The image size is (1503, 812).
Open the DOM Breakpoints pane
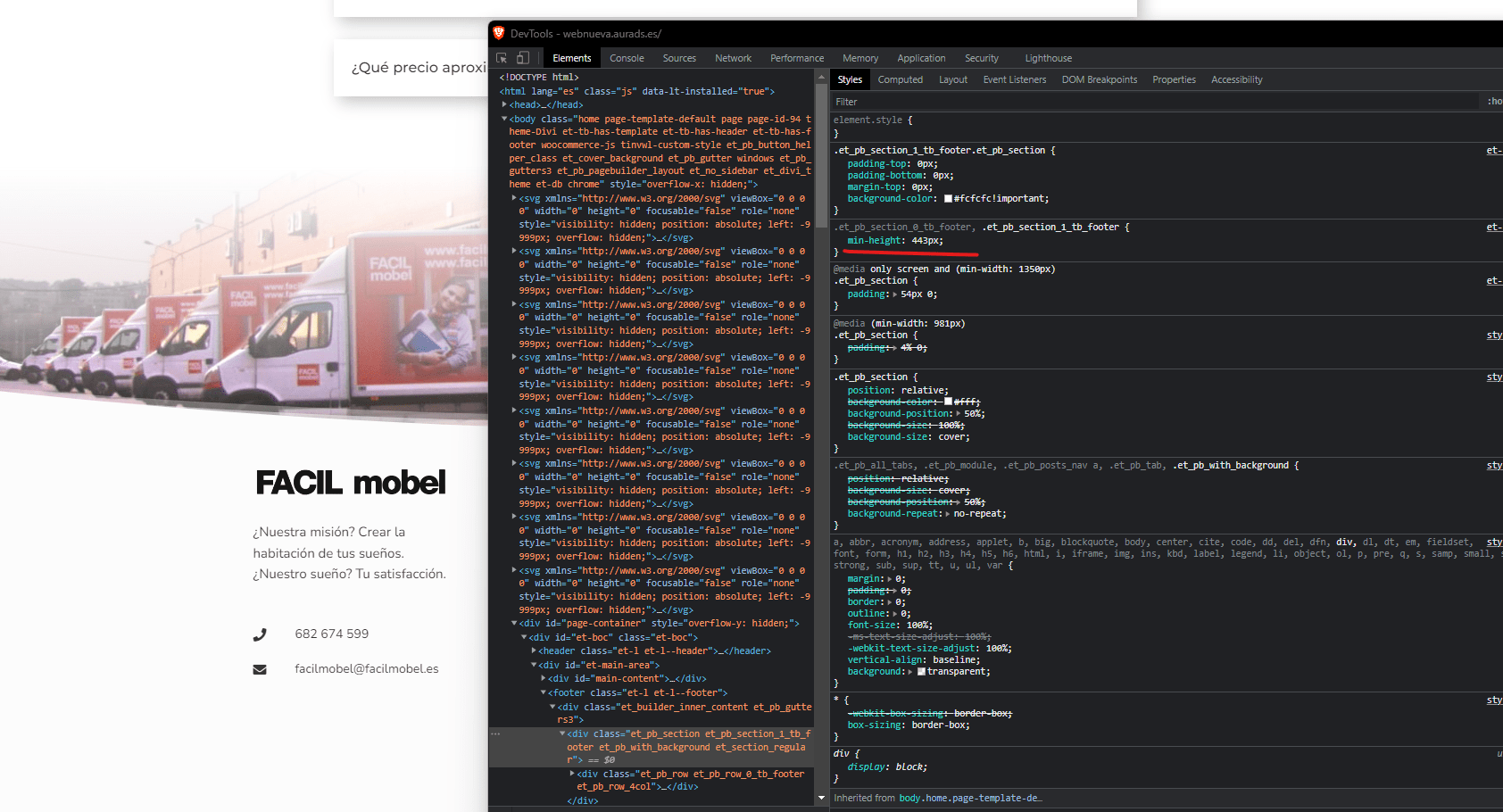(1100, 79)
